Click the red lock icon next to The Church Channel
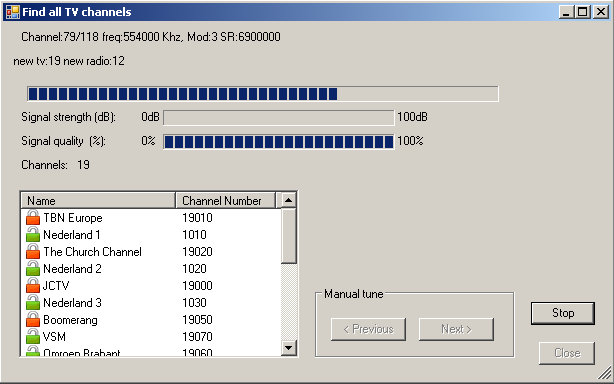Viewport: 614px width, 384px height. 33,252
